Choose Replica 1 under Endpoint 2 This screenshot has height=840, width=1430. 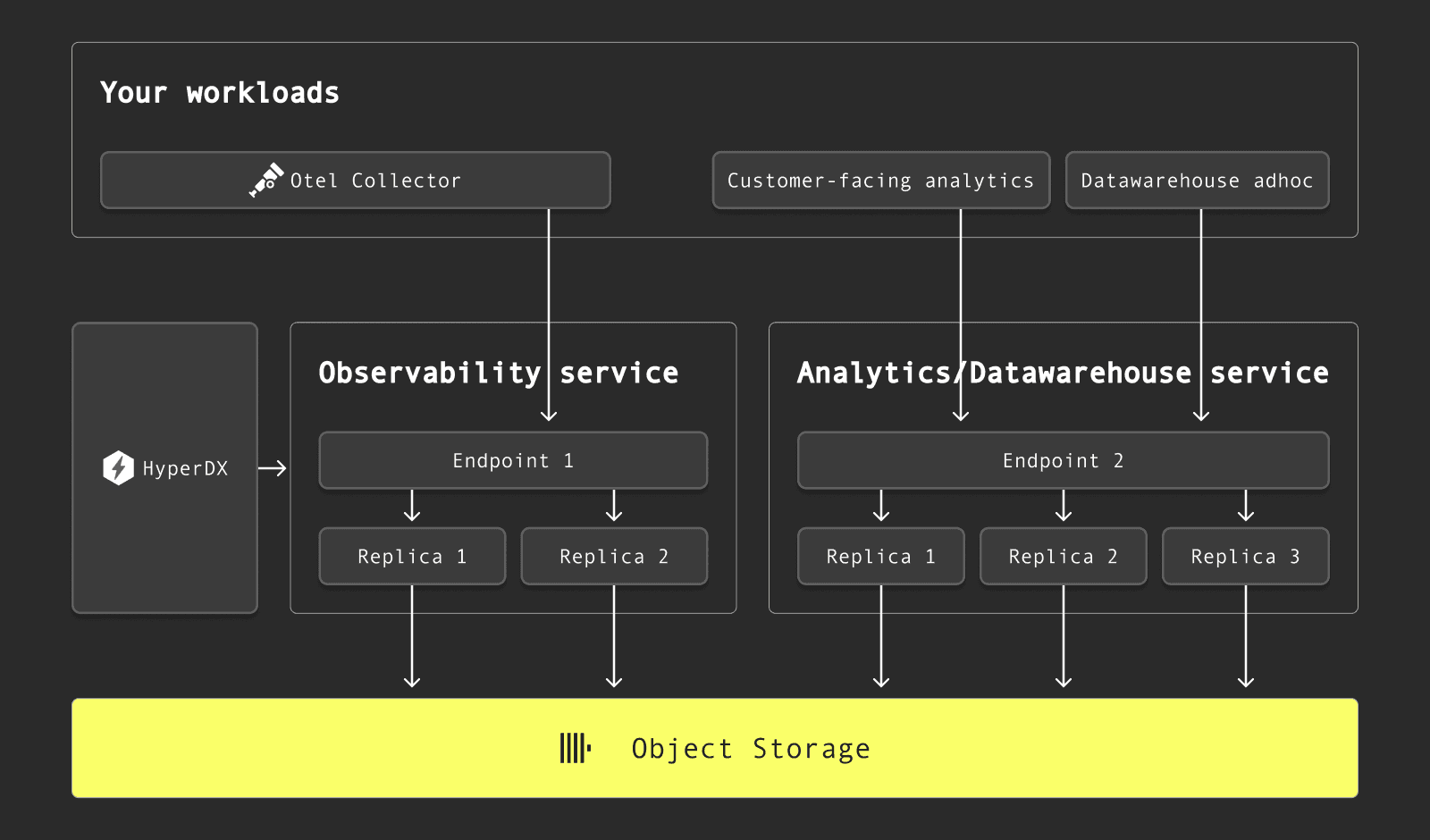point(880,557)
